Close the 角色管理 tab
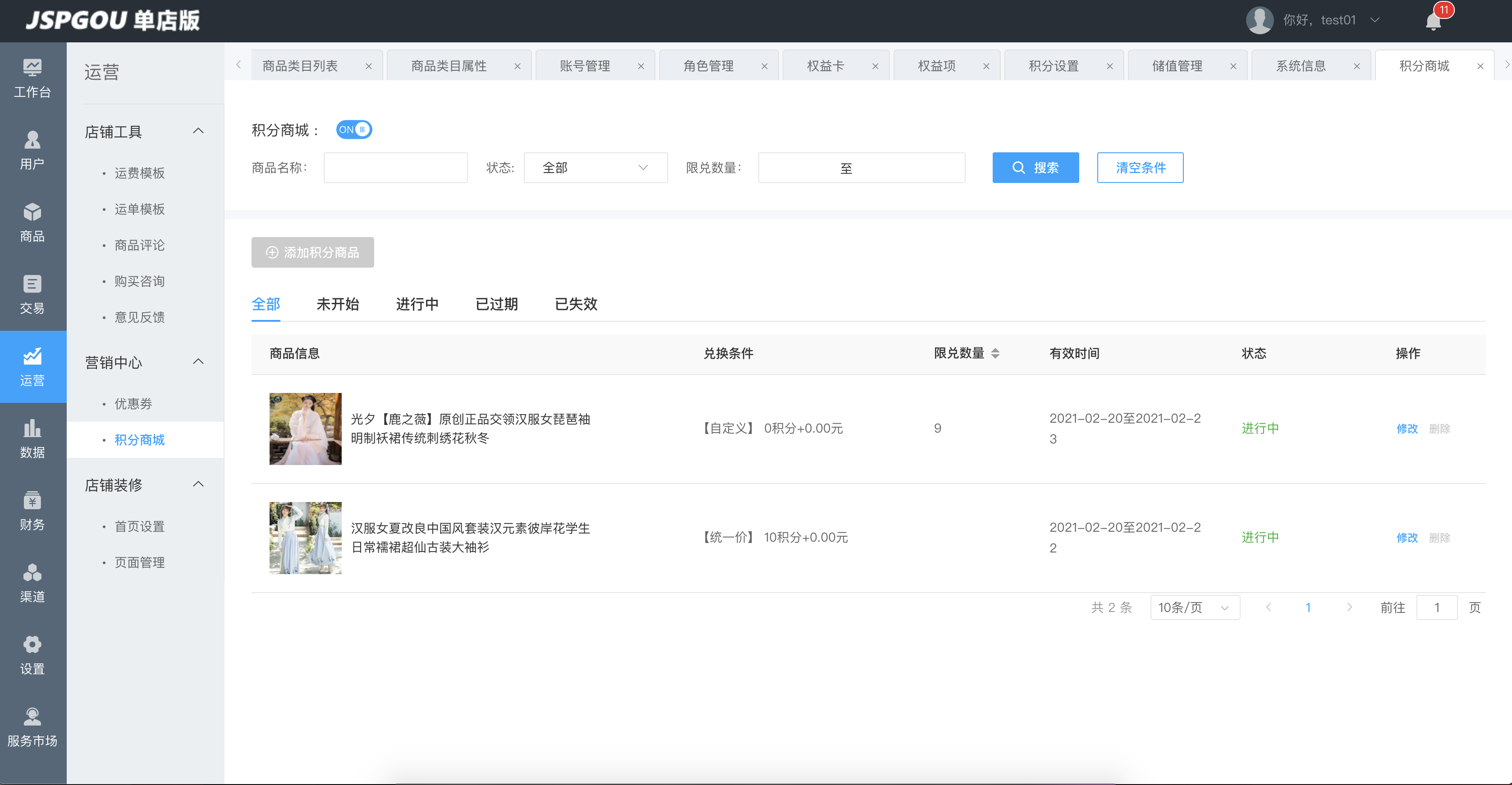Viewport: 1512px width, 785px height. click(x=764, y=66)
